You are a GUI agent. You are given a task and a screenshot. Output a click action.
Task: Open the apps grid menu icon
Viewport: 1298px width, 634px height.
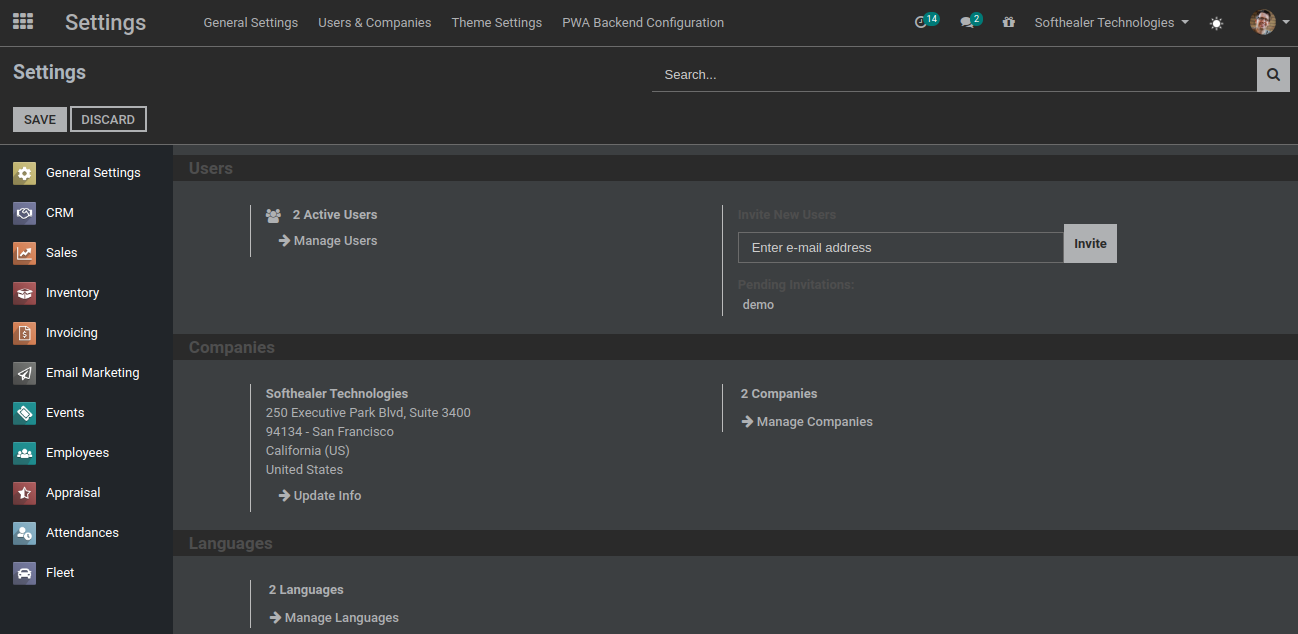[x=22, y=22]
